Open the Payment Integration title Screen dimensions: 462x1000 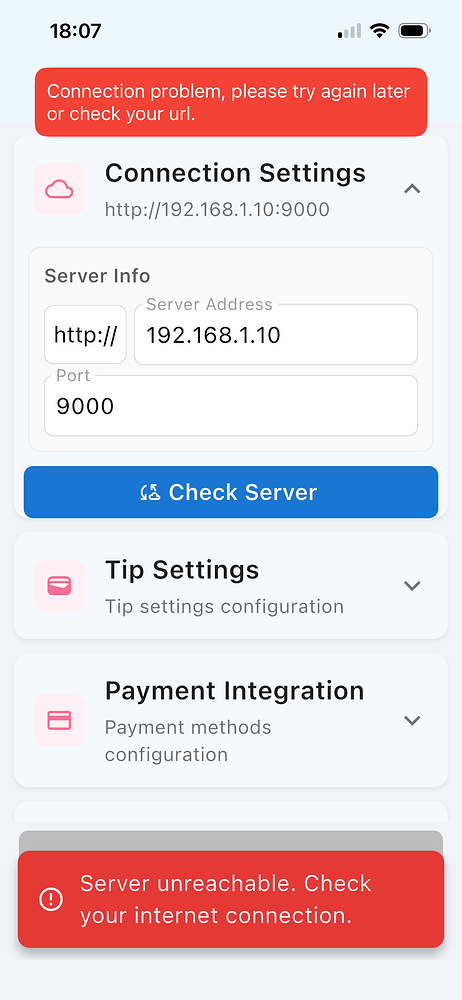pyautogui.click(x=234, y=691)
